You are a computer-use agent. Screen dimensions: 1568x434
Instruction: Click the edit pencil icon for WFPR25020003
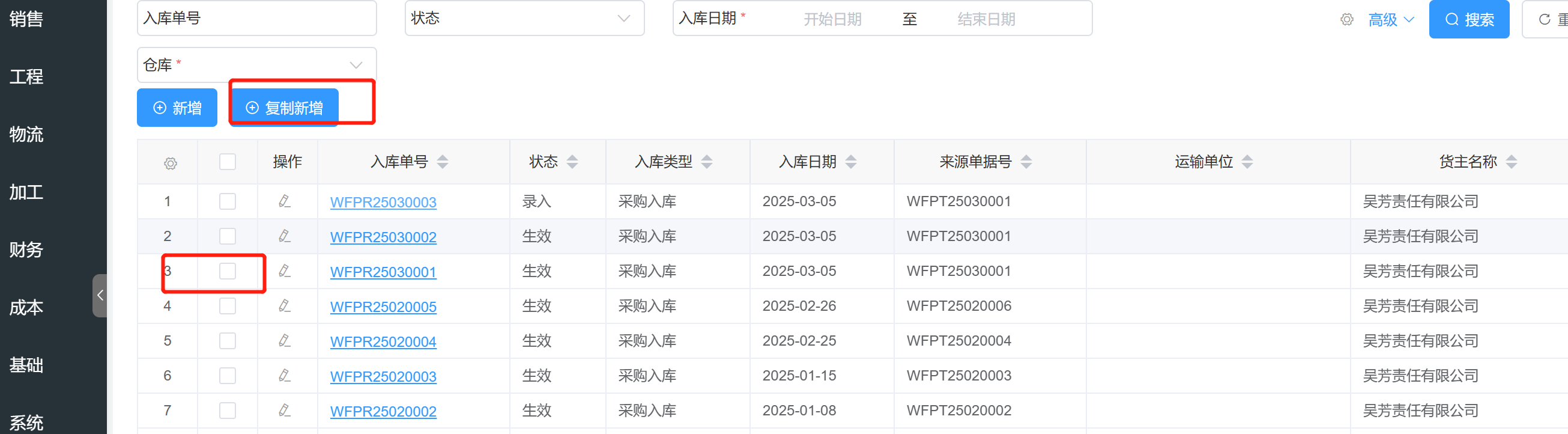(284, 376)
